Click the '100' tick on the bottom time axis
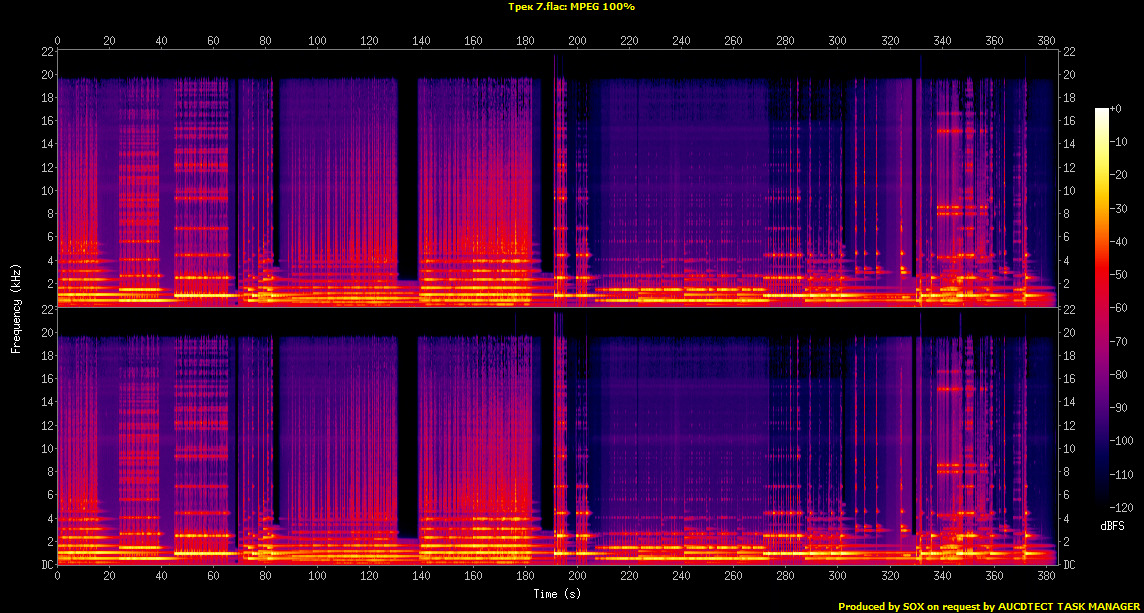 (x=317, y=576)
